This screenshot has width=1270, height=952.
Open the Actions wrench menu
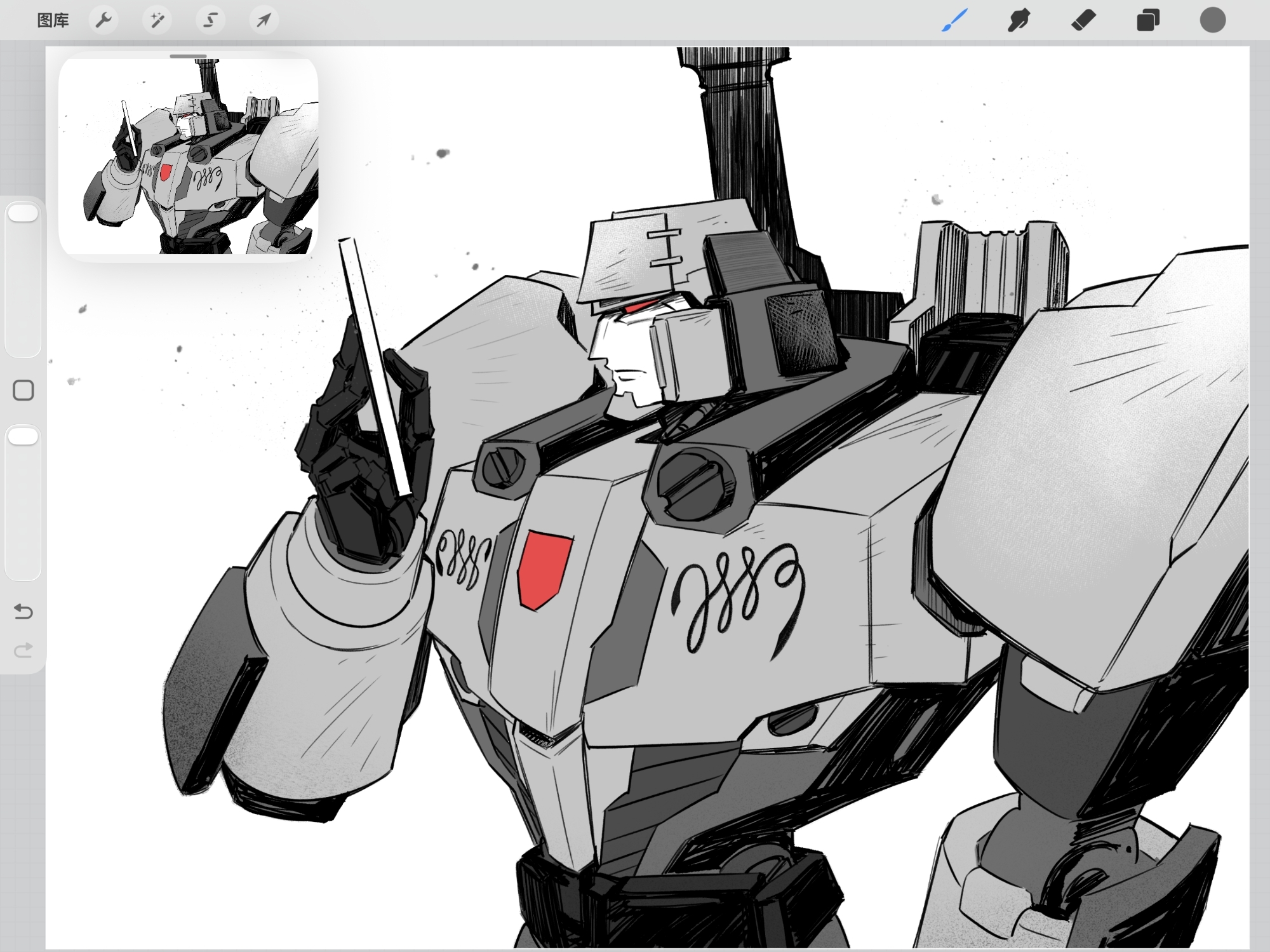(104, 20)
